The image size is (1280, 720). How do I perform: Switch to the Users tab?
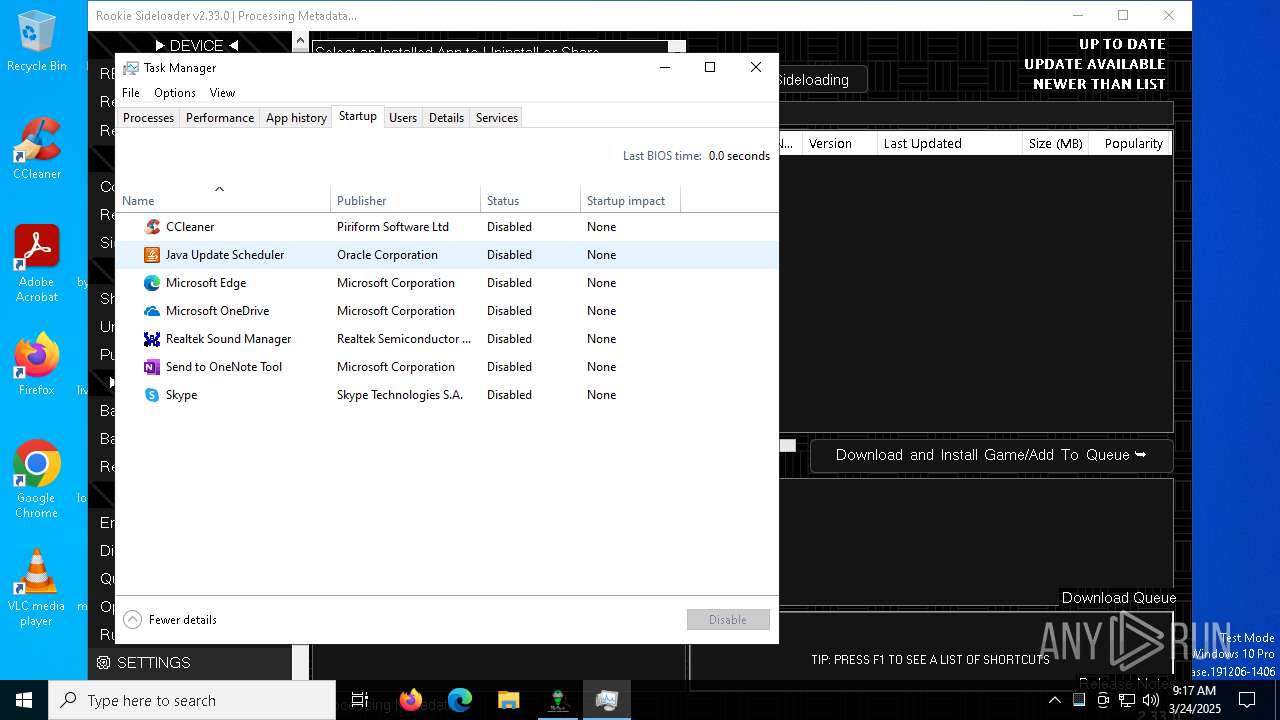(403, 118)
